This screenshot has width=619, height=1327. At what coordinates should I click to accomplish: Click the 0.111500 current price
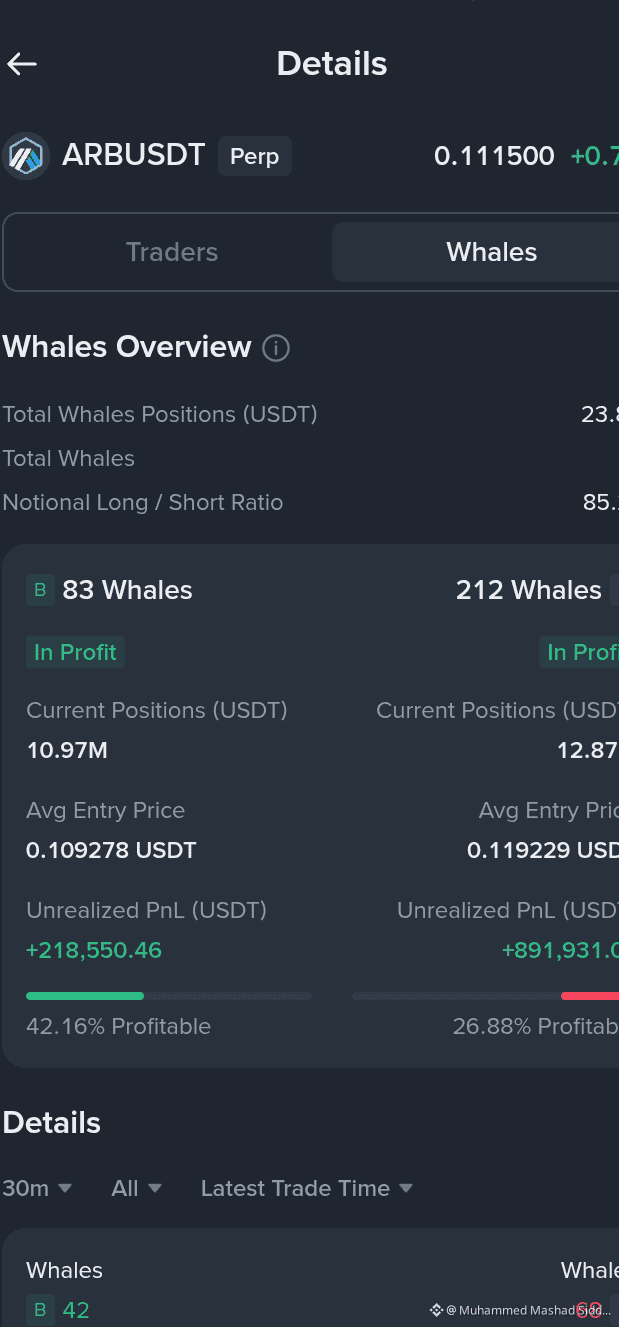494,156
